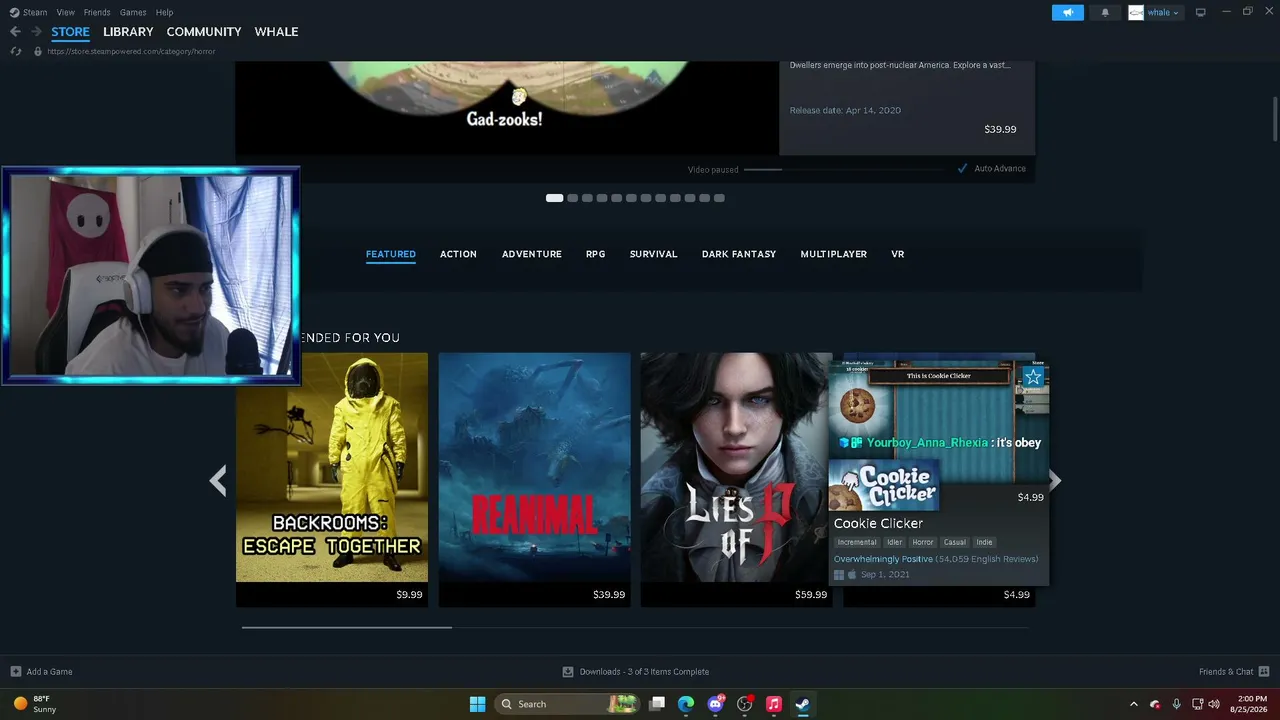The height and width of the screenshot is (720, 1280).
Task: Open the Steam announcements megaphone button
Action: pyautogui.click(x=1068, y=12)
